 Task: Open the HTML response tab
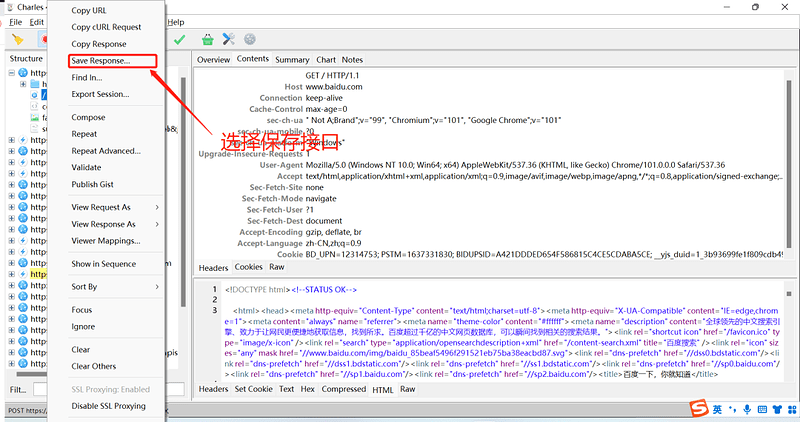tap(383, 389)
